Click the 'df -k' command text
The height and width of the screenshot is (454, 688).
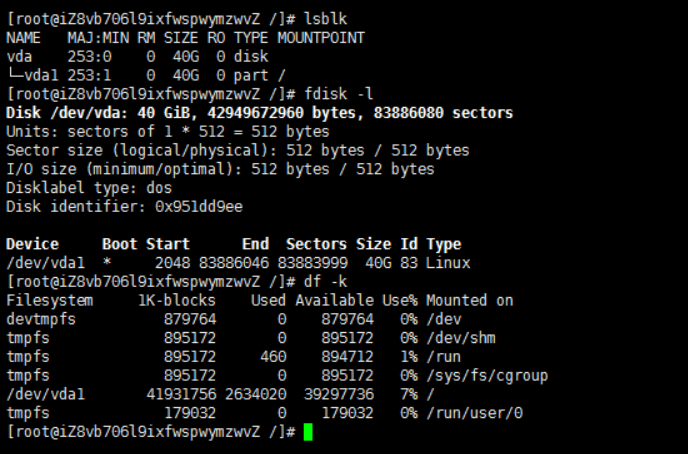tap(326, 282)
